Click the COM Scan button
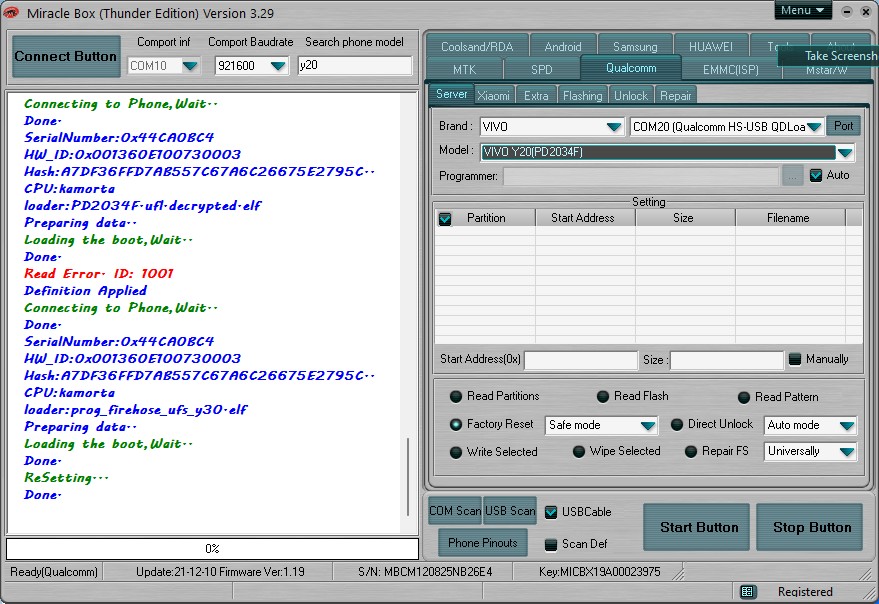 click(455, 511)
